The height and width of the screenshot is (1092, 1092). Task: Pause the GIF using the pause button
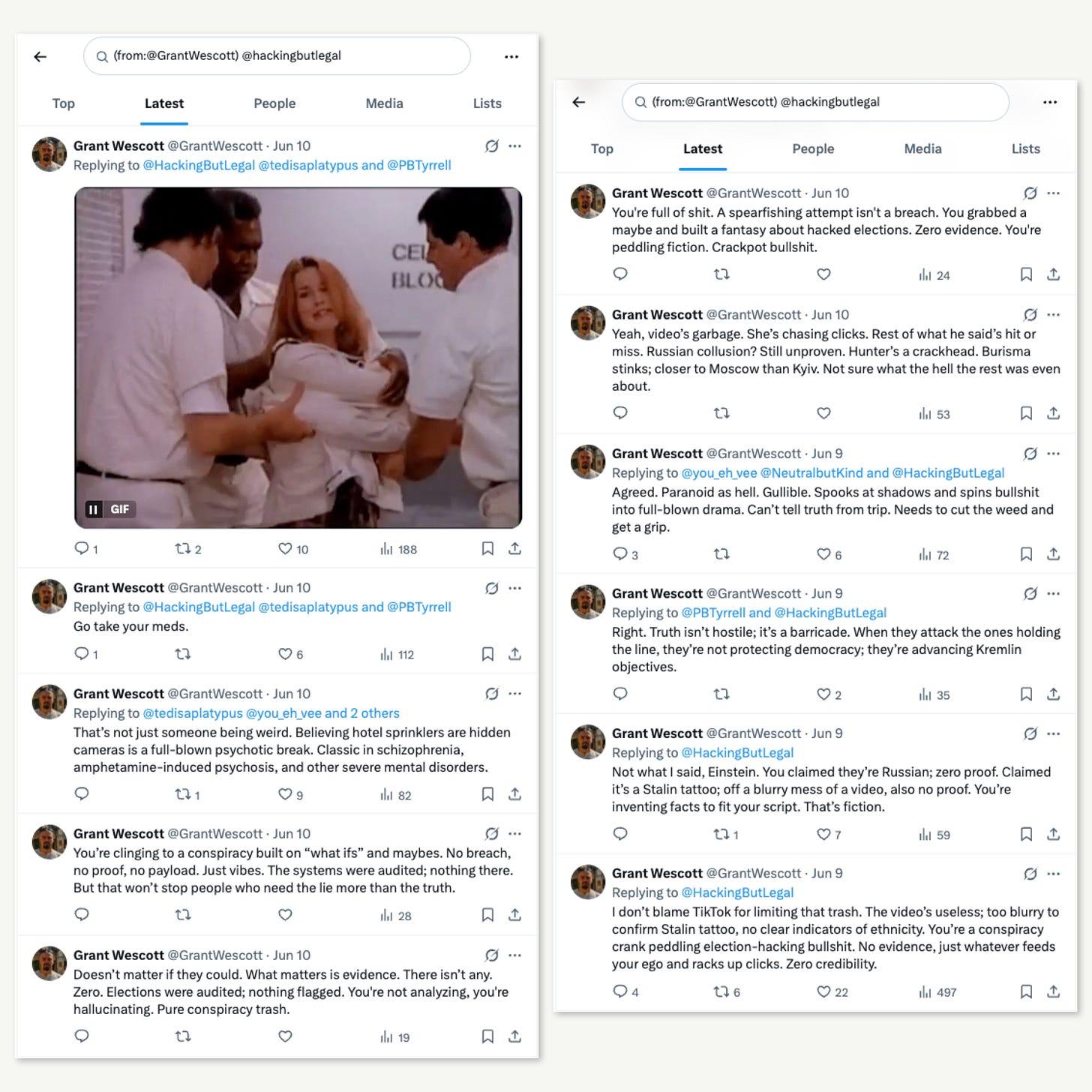tap(93, 509)
